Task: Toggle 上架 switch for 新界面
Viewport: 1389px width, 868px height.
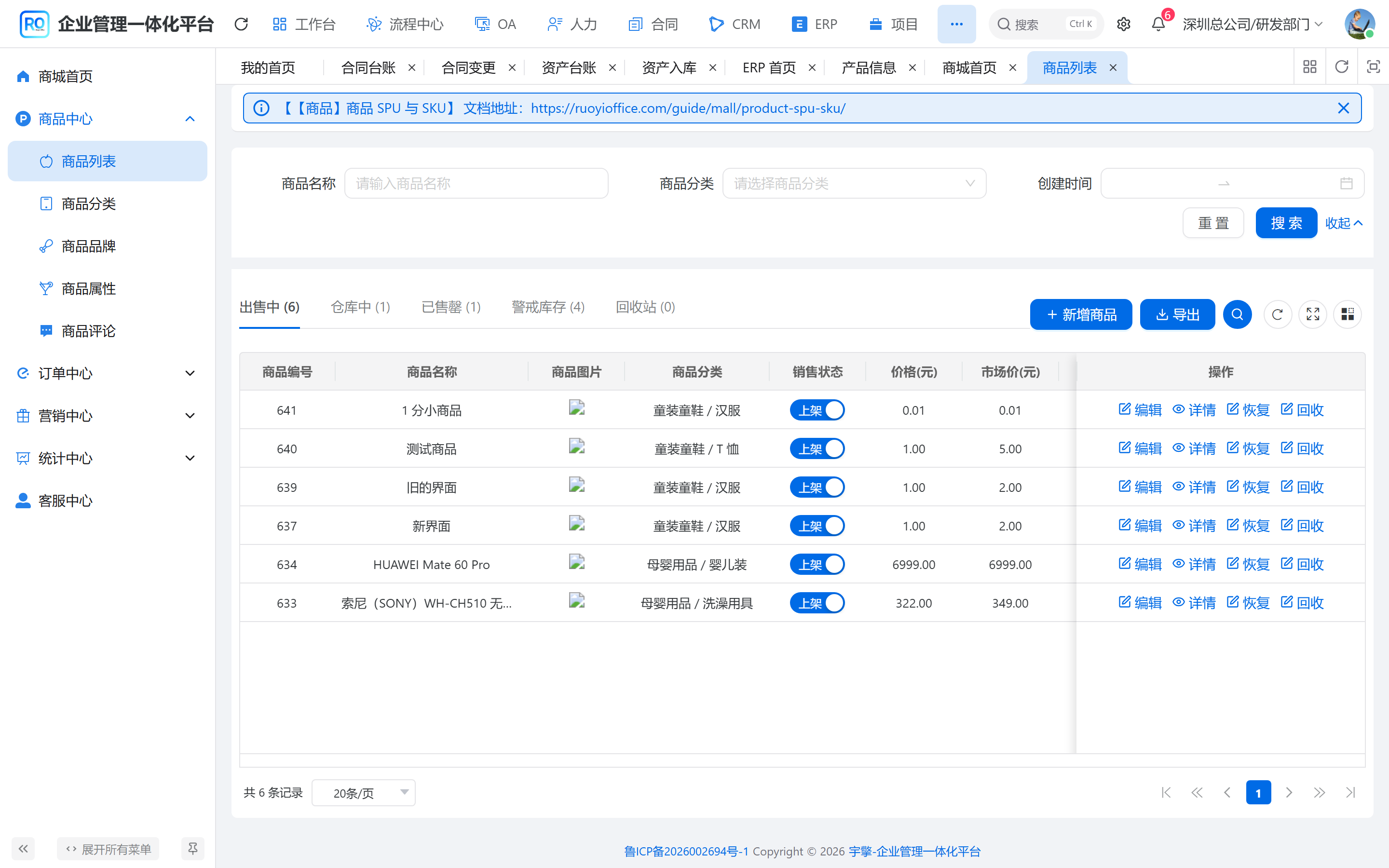Action: (817, 526)
